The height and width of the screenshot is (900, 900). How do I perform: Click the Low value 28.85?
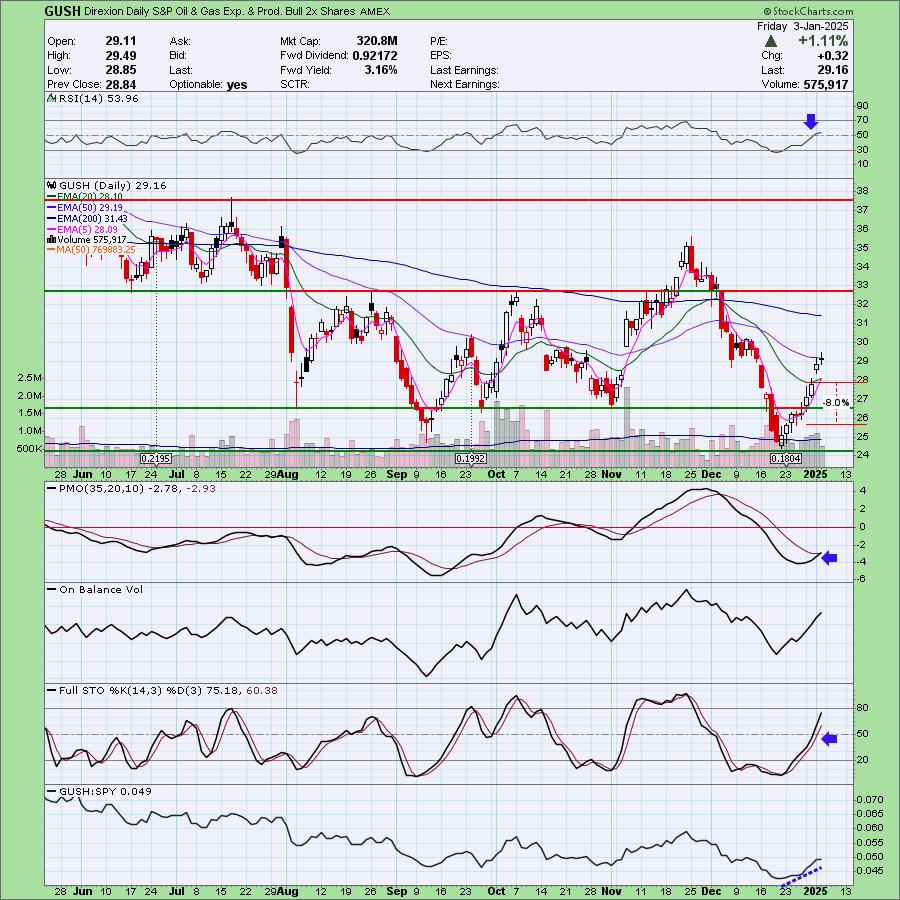(x=121, y=70)
